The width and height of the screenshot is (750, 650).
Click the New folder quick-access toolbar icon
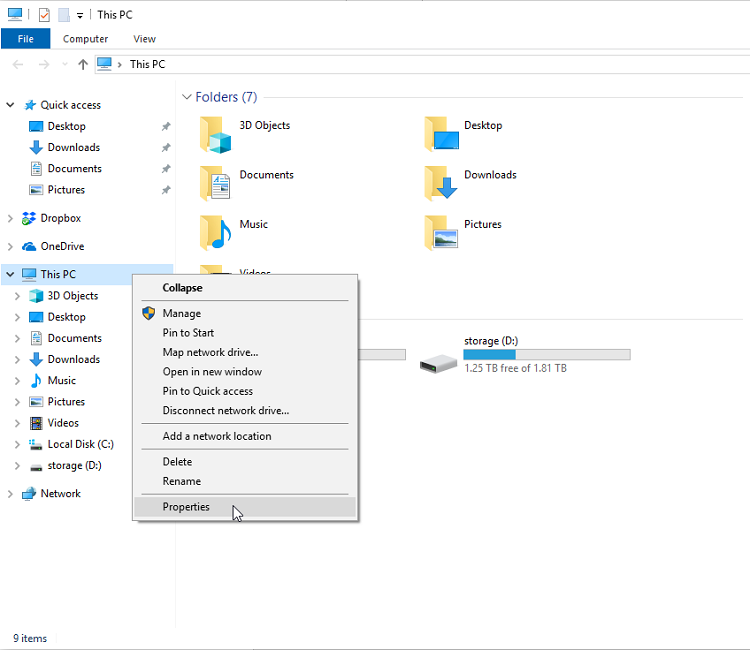coord(64,15)
